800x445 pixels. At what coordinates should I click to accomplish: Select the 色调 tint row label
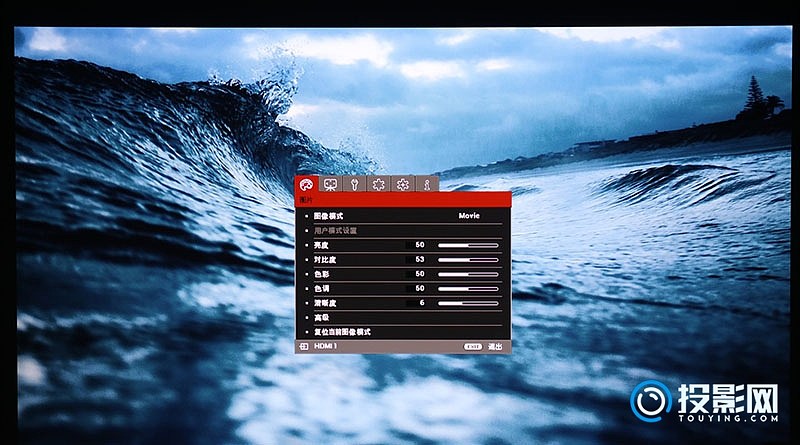321,288
